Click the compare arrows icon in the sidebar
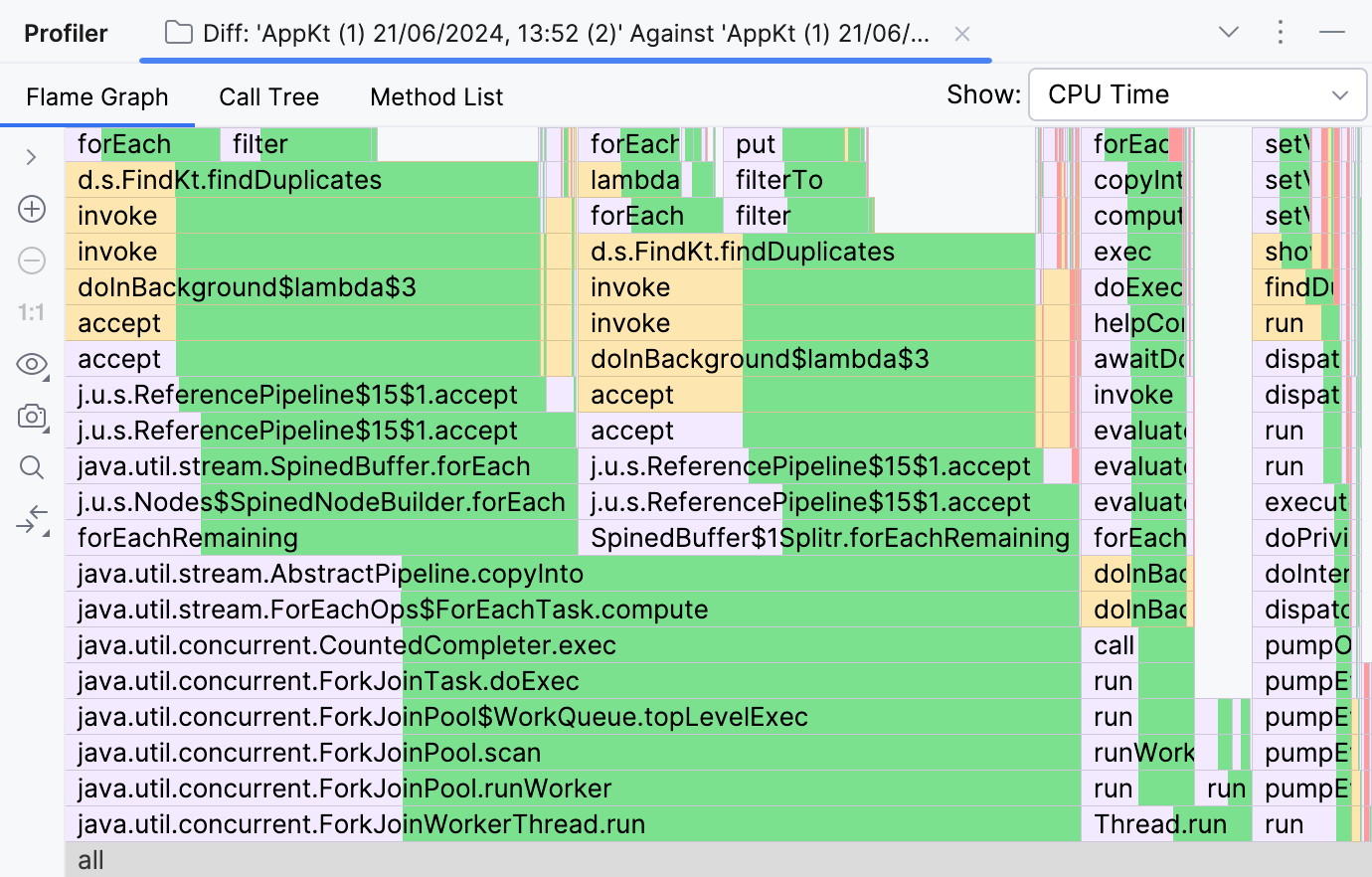This screenshot has height=877, width=1372. click(31, 518)
